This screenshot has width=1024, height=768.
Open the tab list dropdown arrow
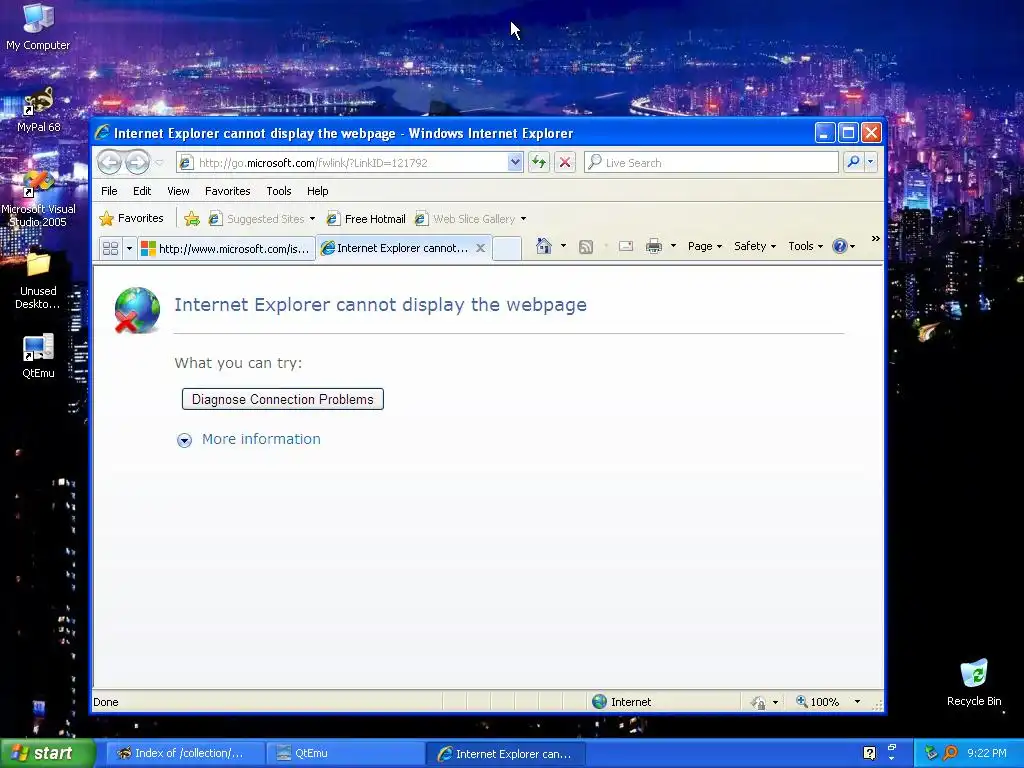pos(129,248)
